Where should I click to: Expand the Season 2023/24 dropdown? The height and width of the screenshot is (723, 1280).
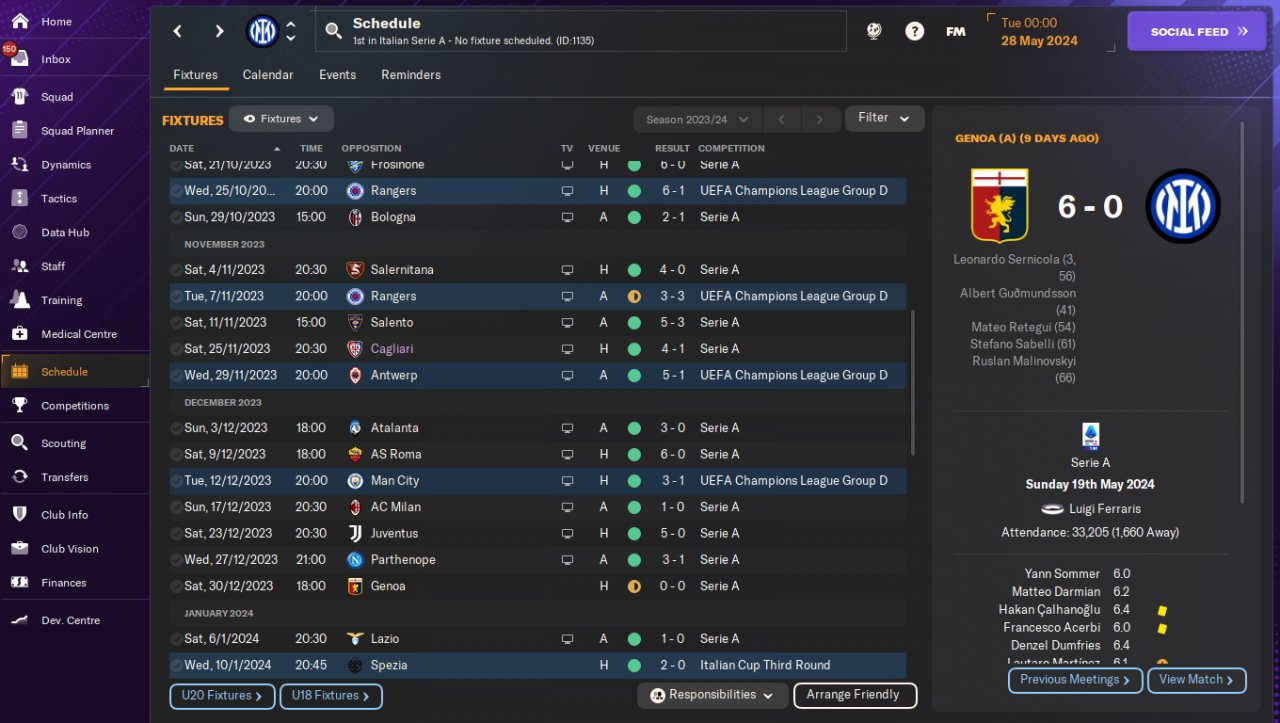pyautogui.click(x=697, y=119)
